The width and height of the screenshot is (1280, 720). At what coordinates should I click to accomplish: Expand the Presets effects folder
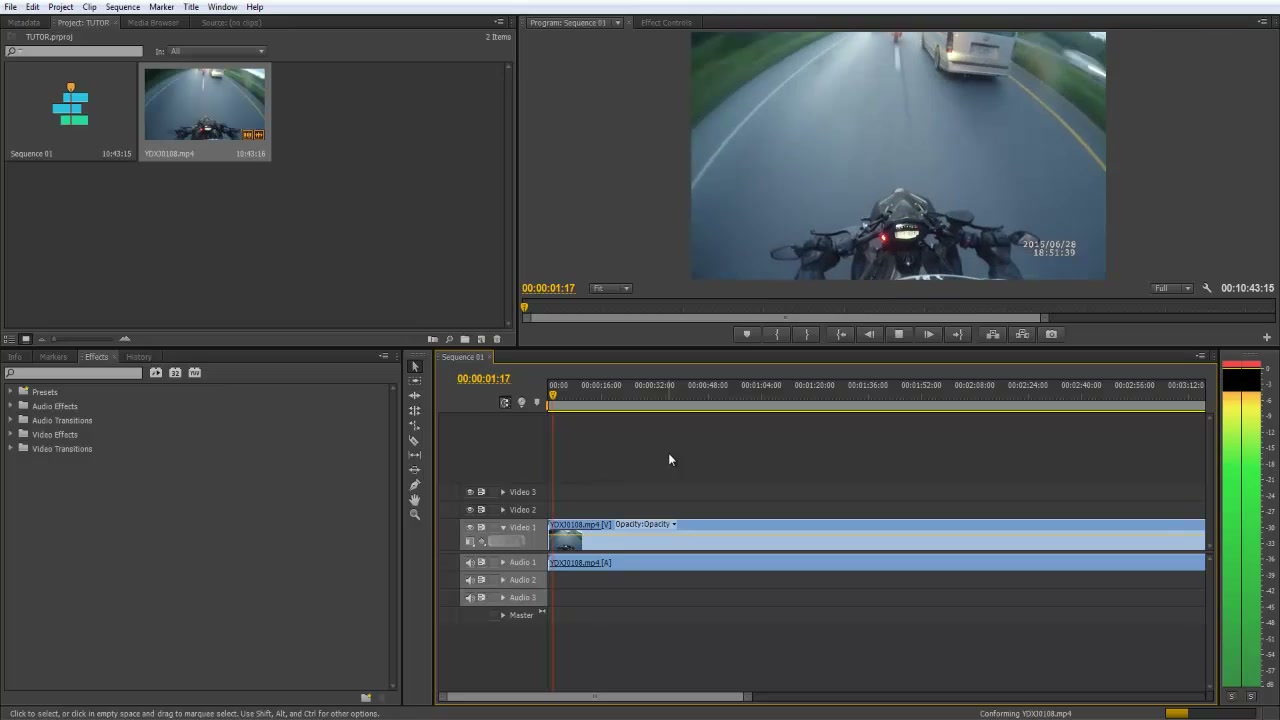click(x=10, y=392)
